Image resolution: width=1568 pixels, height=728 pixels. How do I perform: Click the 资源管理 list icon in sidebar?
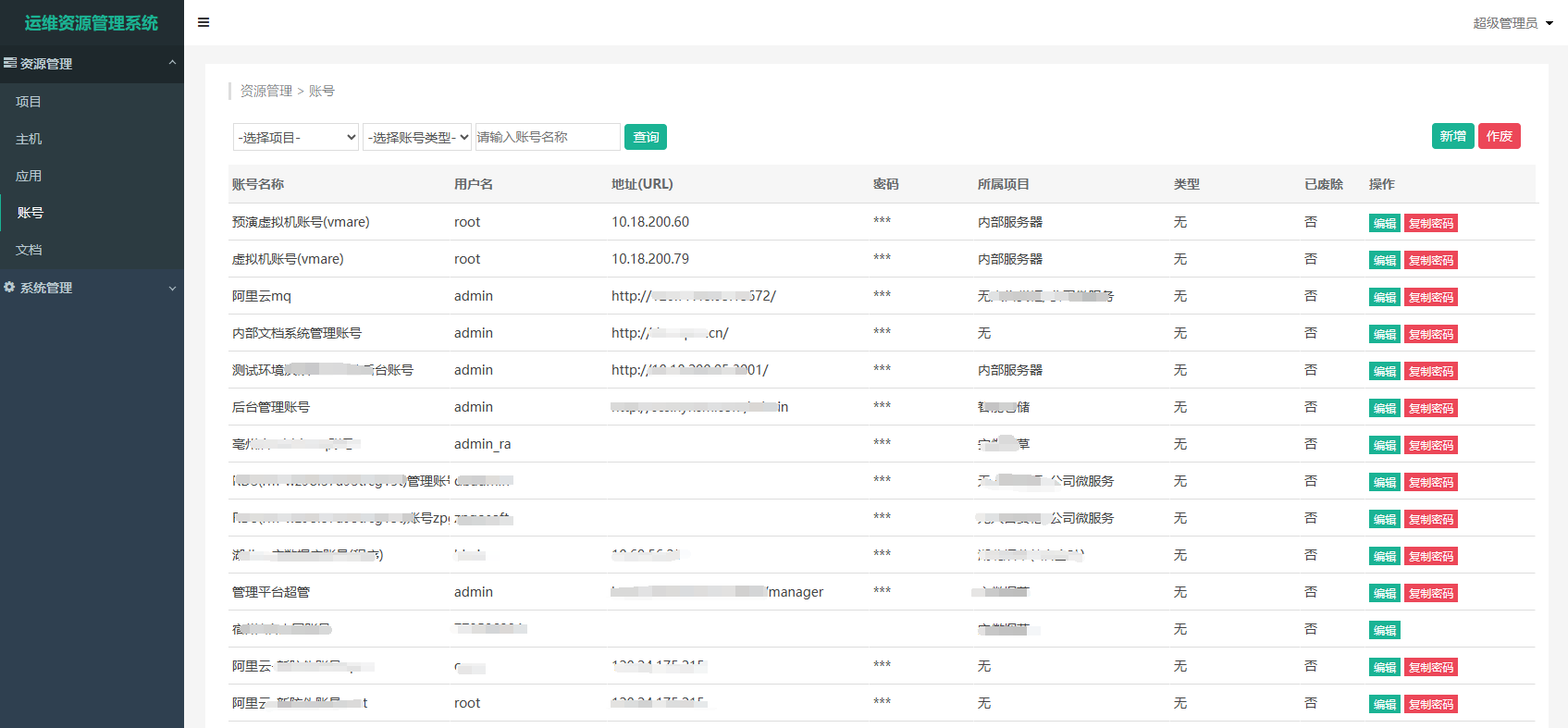click(10, 63)
